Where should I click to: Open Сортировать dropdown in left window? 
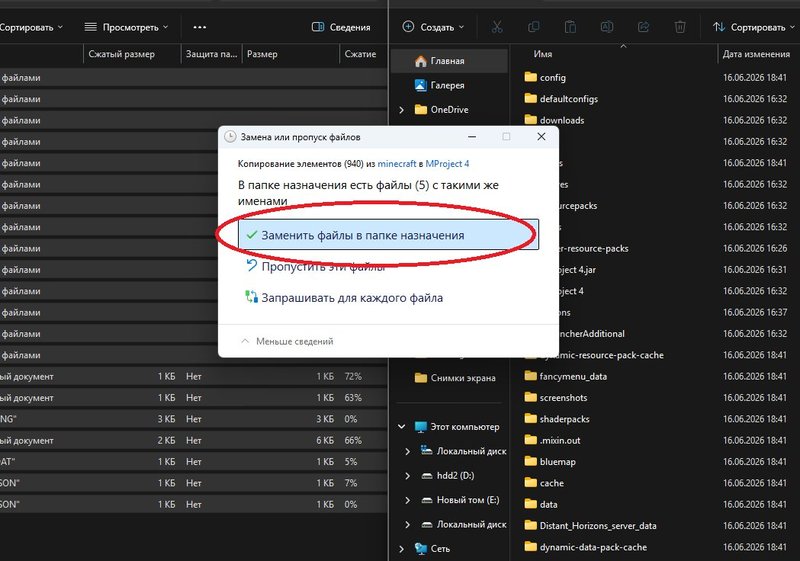point(31,27)
